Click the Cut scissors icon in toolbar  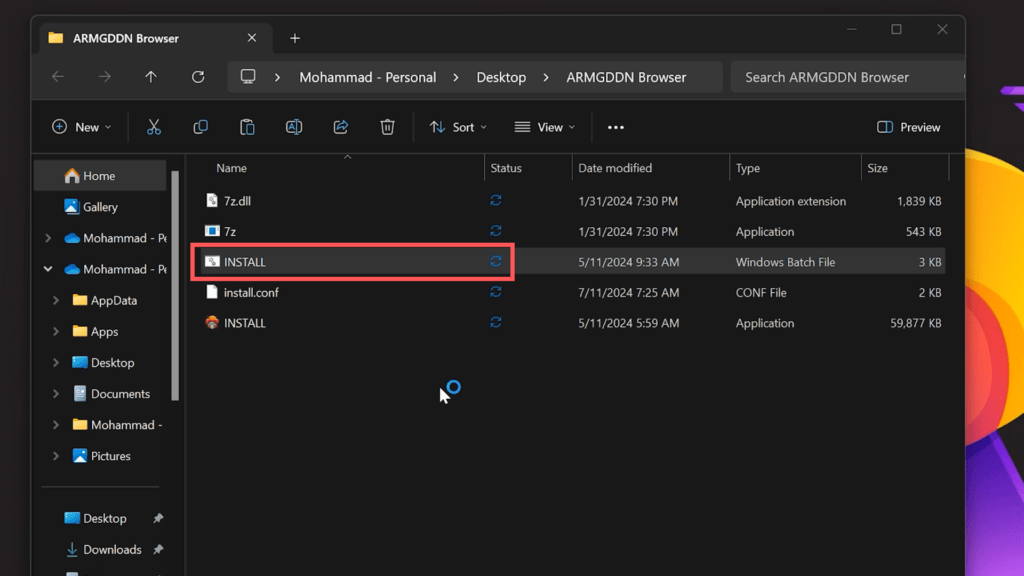(x=153, y=127)
